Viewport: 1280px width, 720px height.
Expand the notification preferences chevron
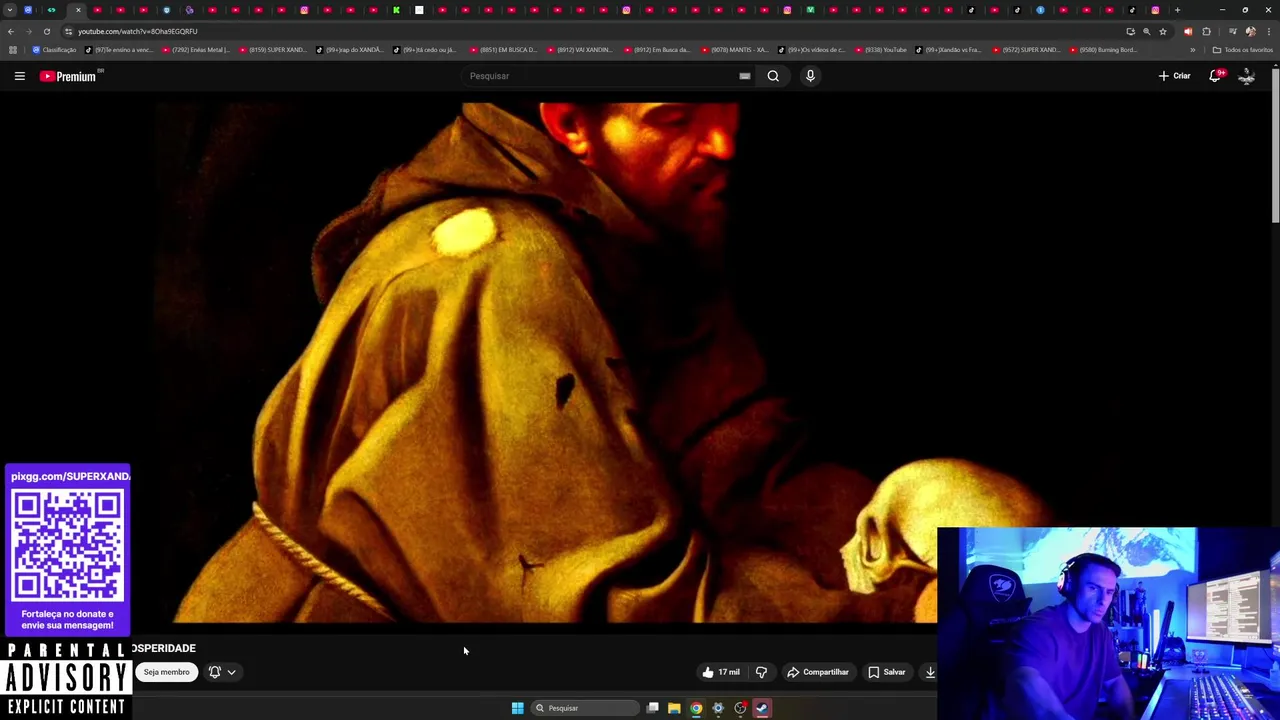[231, 672]
